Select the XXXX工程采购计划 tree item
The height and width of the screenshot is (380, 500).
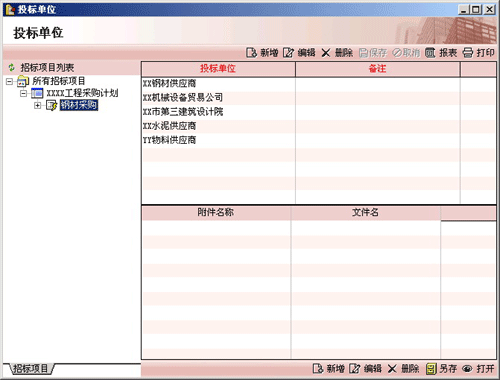pyautogui.click(x=82, y=93)
